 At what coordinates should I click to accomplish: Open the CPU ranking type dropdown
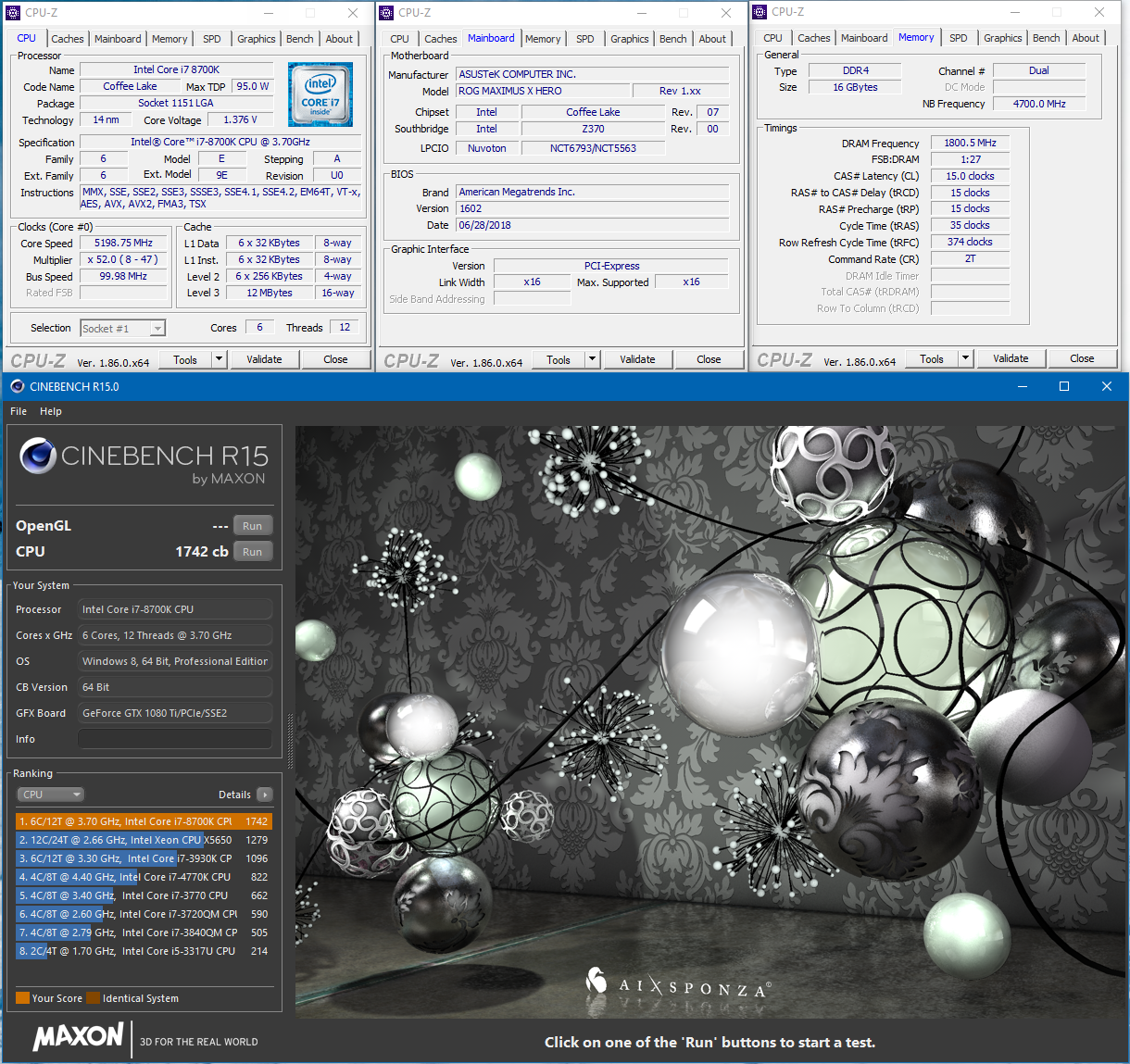click(x=51, y=795)
